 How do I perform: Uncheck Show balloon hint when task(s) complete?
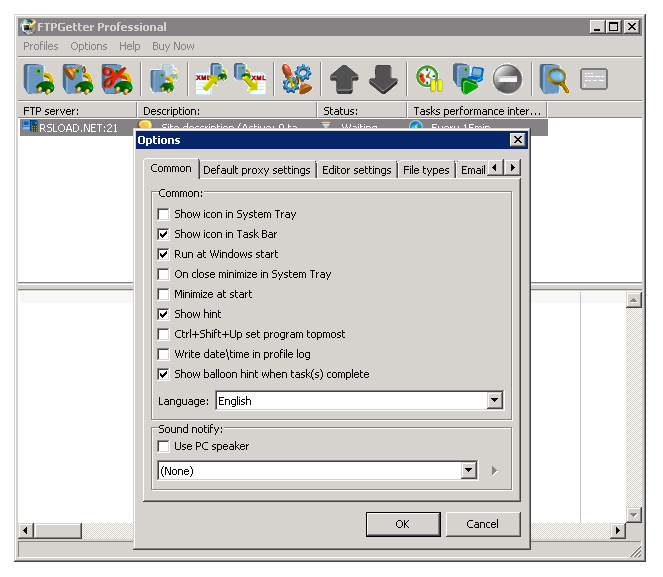[x=163, y=374]
